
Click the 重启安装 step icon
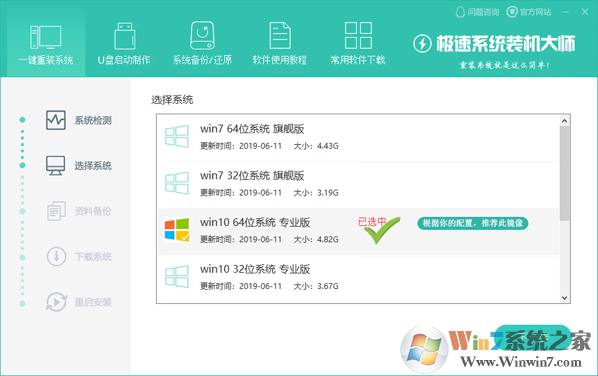[x=56, y=302]
